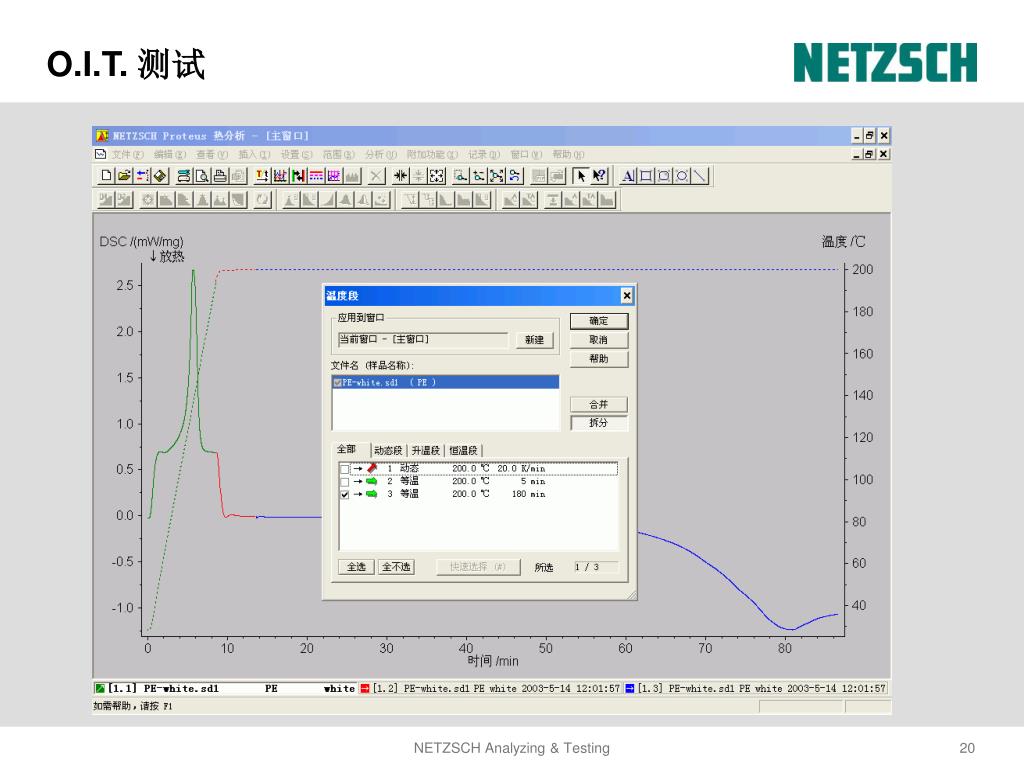Open the 插入 menu
Screen dimensions: 1024x768
tap(254, 154)
